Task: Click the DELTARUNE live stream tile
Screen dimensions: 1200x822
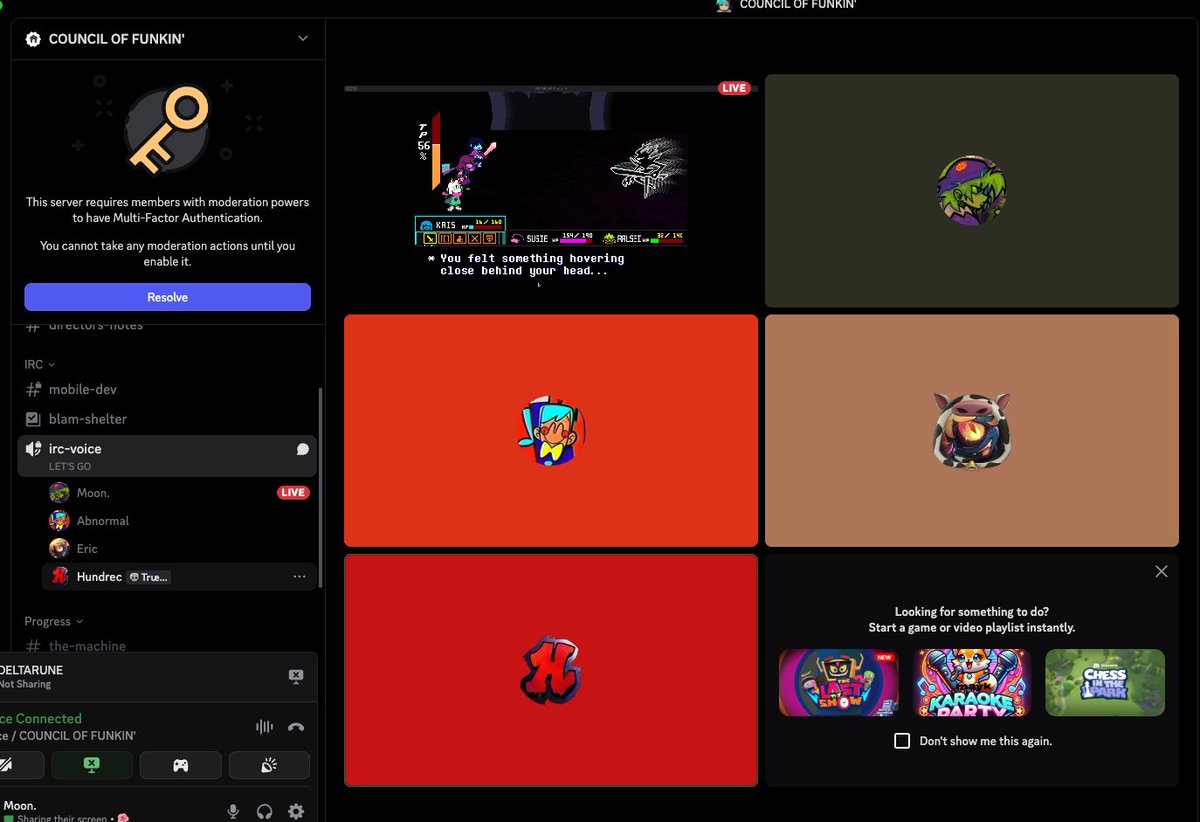Action: (551, 190)
